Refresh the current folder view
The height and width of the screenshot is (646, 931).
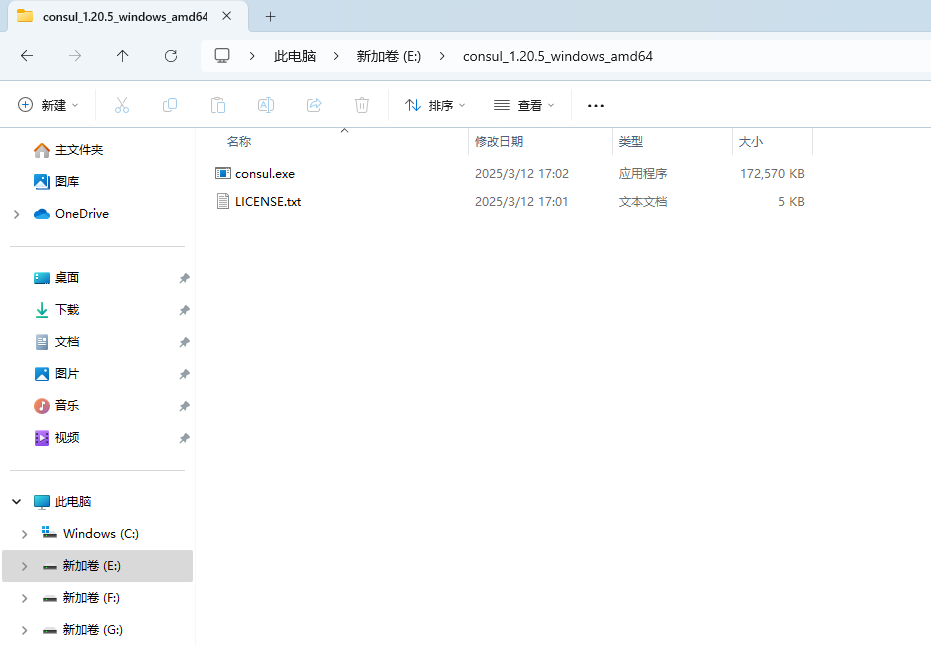171,56
